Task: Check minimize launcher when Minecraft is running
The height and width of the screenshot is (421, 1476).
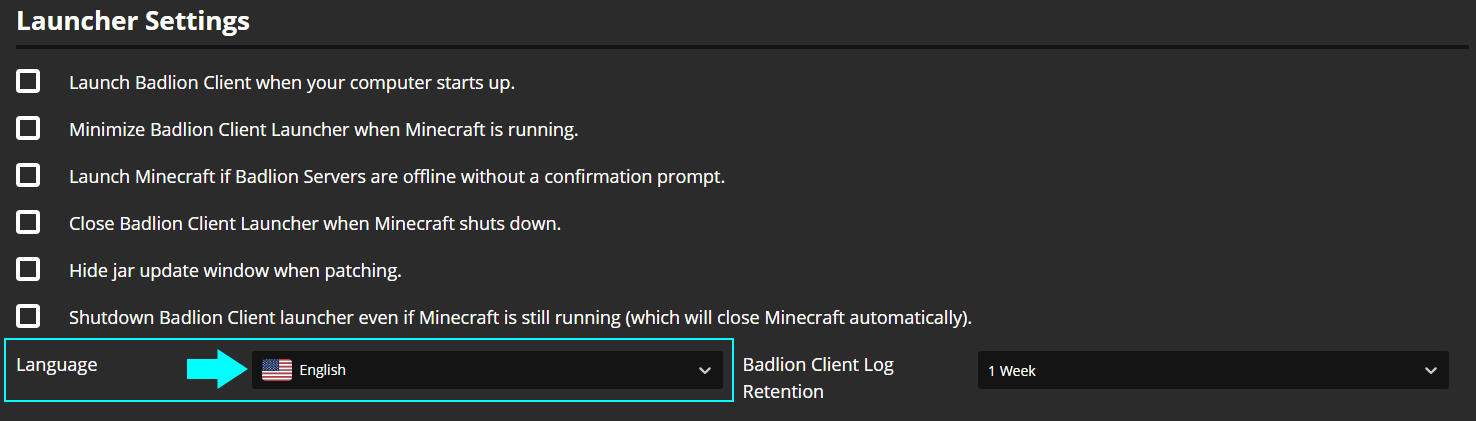Action: (x=28, y=128)
